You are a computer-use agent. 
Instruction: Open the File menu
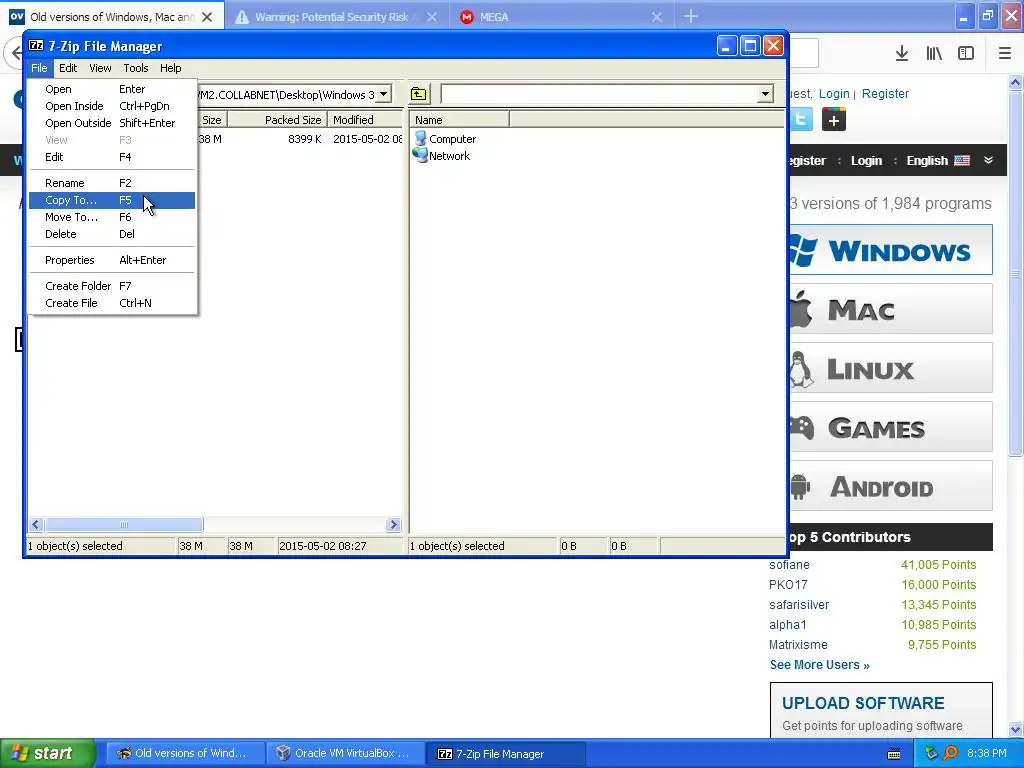[x=39, y=68]
